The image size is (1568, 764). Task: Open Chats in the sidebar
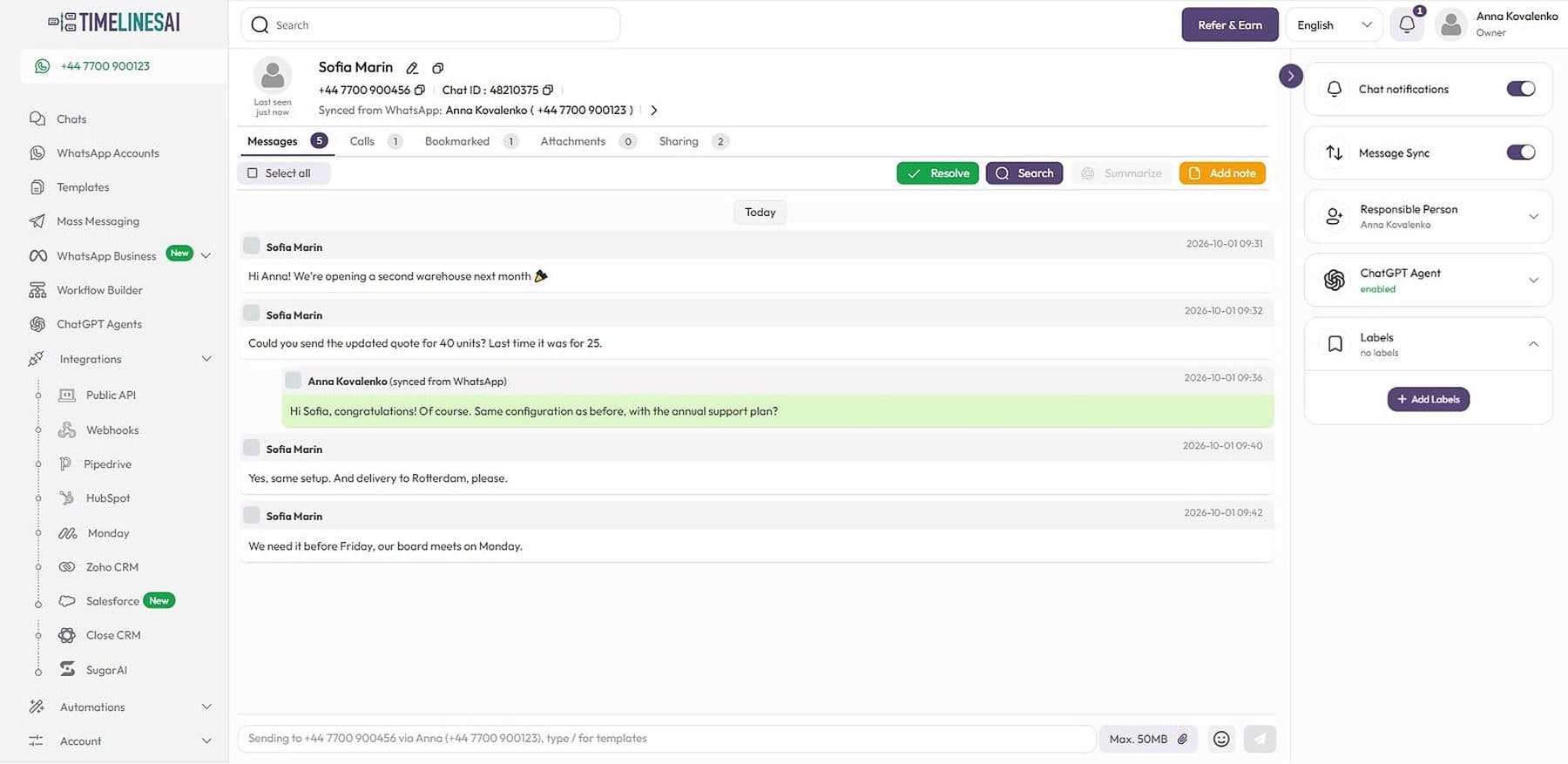click(71, 119)
